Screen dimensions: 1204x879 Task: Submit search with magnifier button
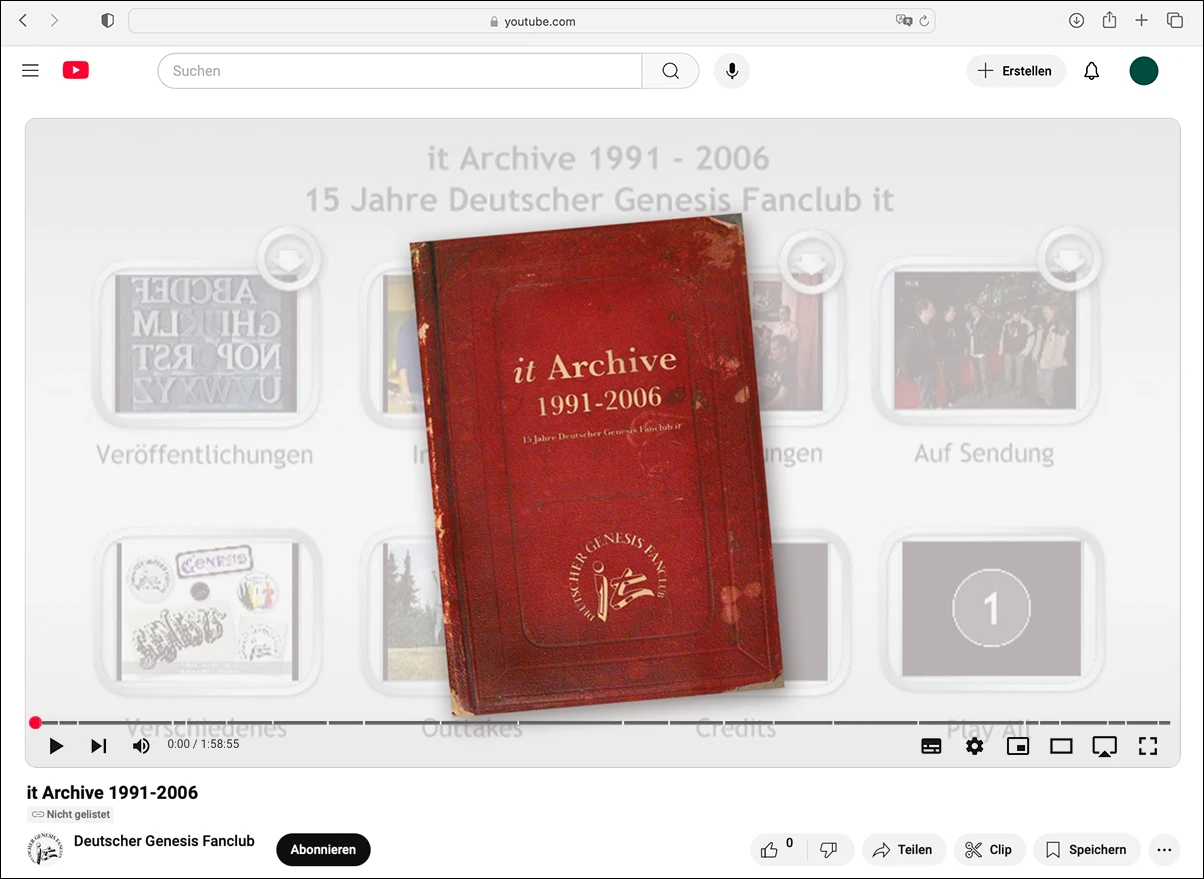(x=670, y=71)
